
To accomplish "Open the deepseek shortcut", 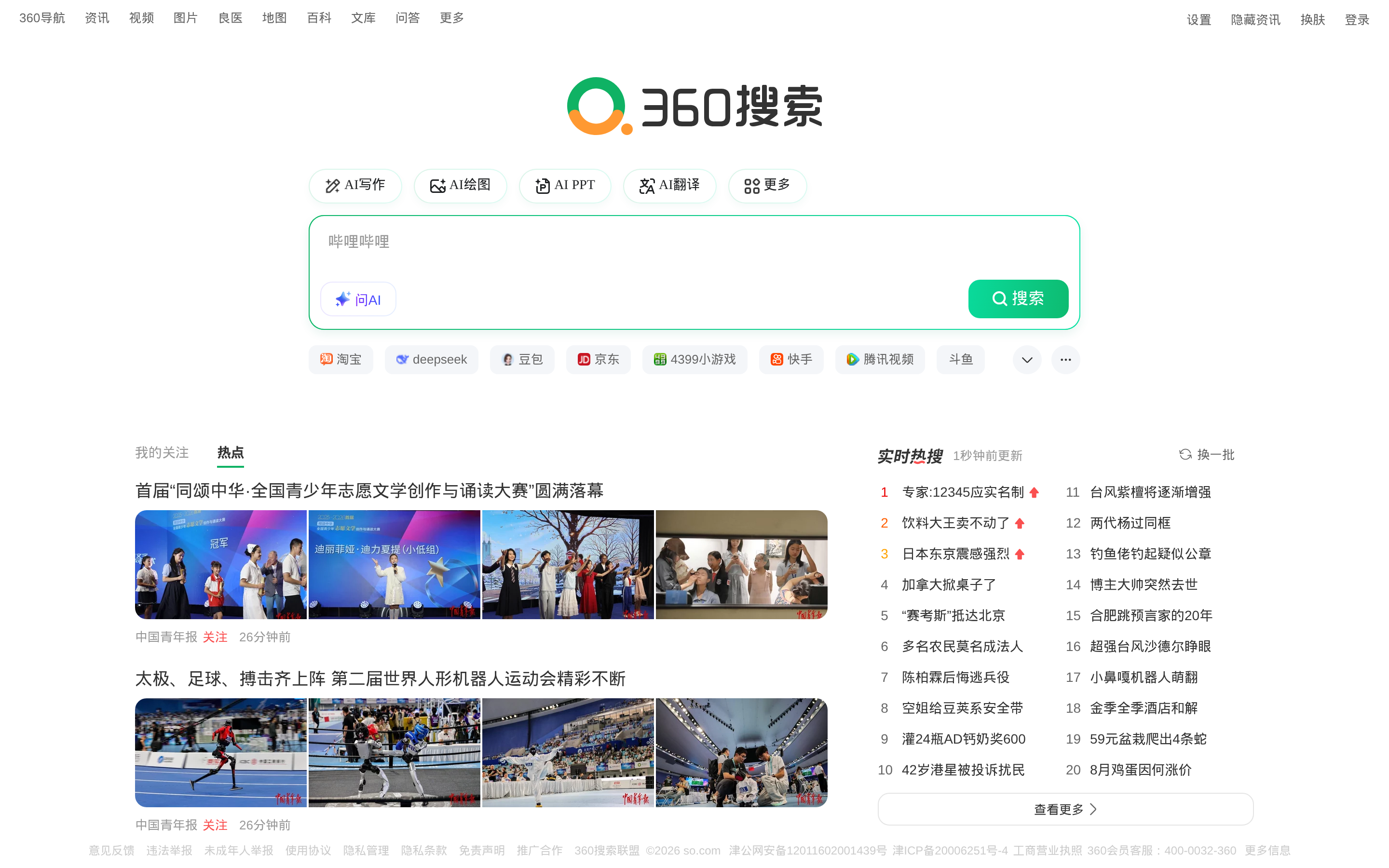I will pyautogui.click(x=431, y=359).
